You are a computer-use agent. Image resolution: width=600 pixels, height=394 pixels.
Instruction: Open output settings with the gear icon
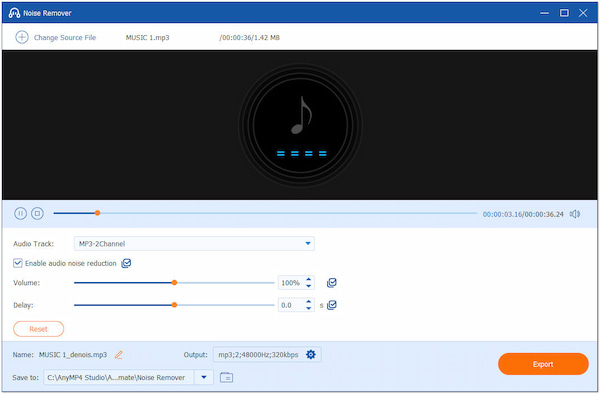(x=311, y=355)
